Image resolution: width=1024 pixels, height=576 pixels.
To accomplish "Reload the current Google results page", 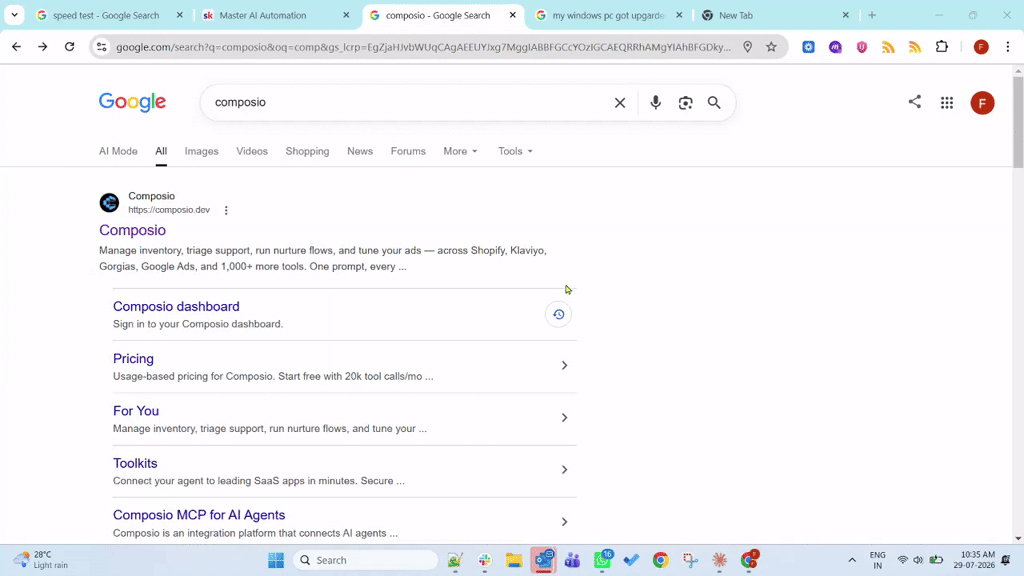I will 69,46.
